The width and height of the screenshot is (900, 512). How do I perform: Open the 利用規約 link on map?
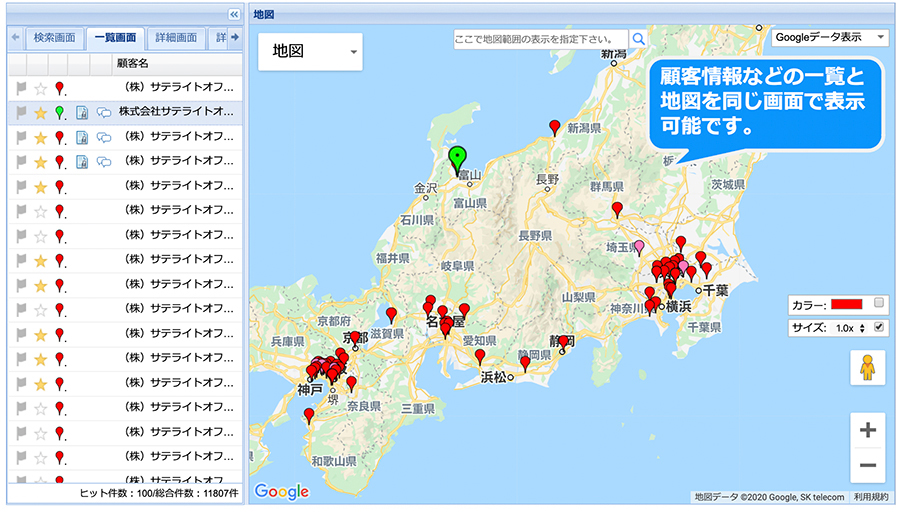tap(869, 497)
